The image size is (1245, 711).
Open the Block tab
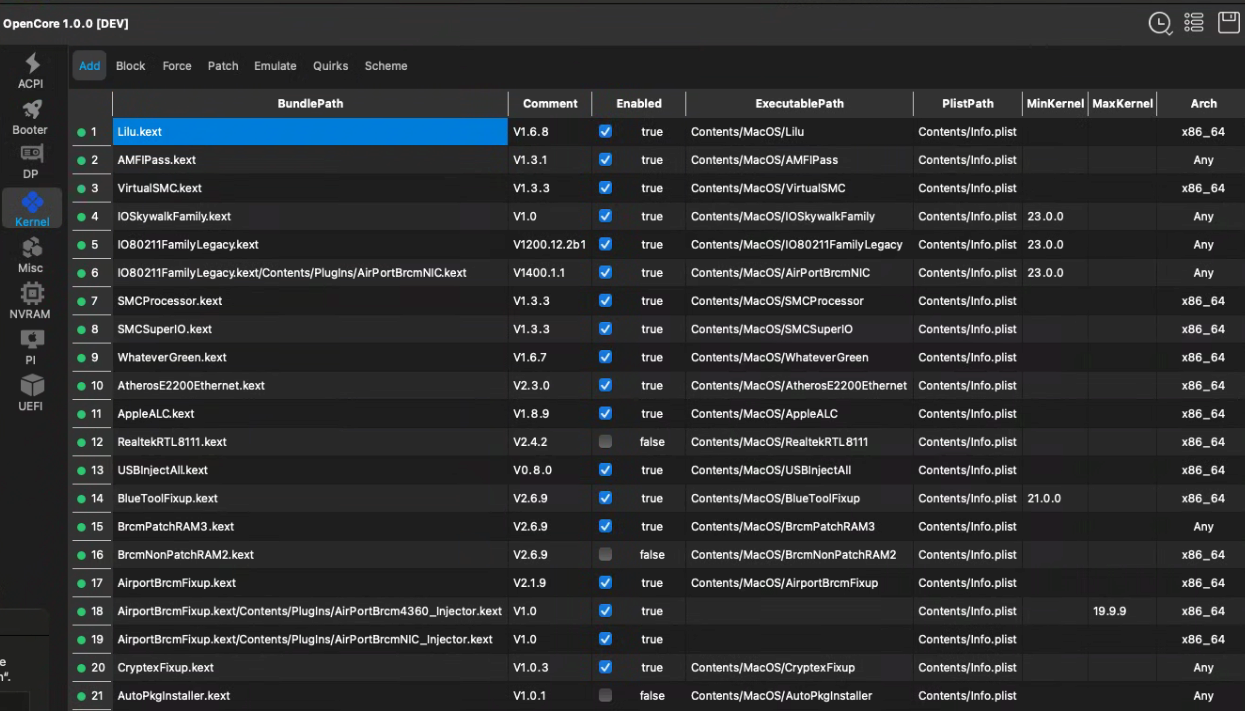click(130, 66)
